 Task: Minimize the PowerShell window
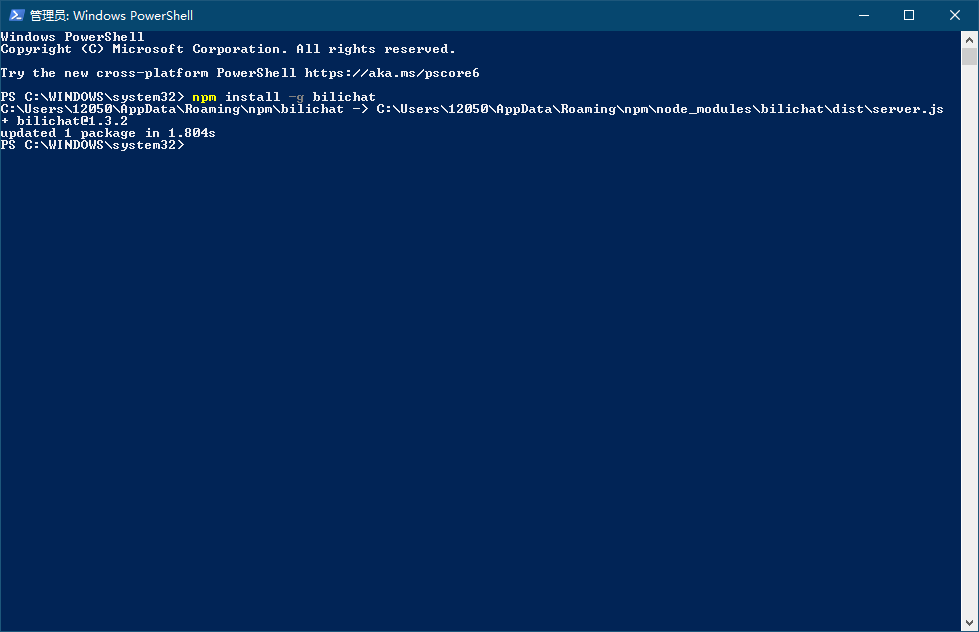pos(863,15)
